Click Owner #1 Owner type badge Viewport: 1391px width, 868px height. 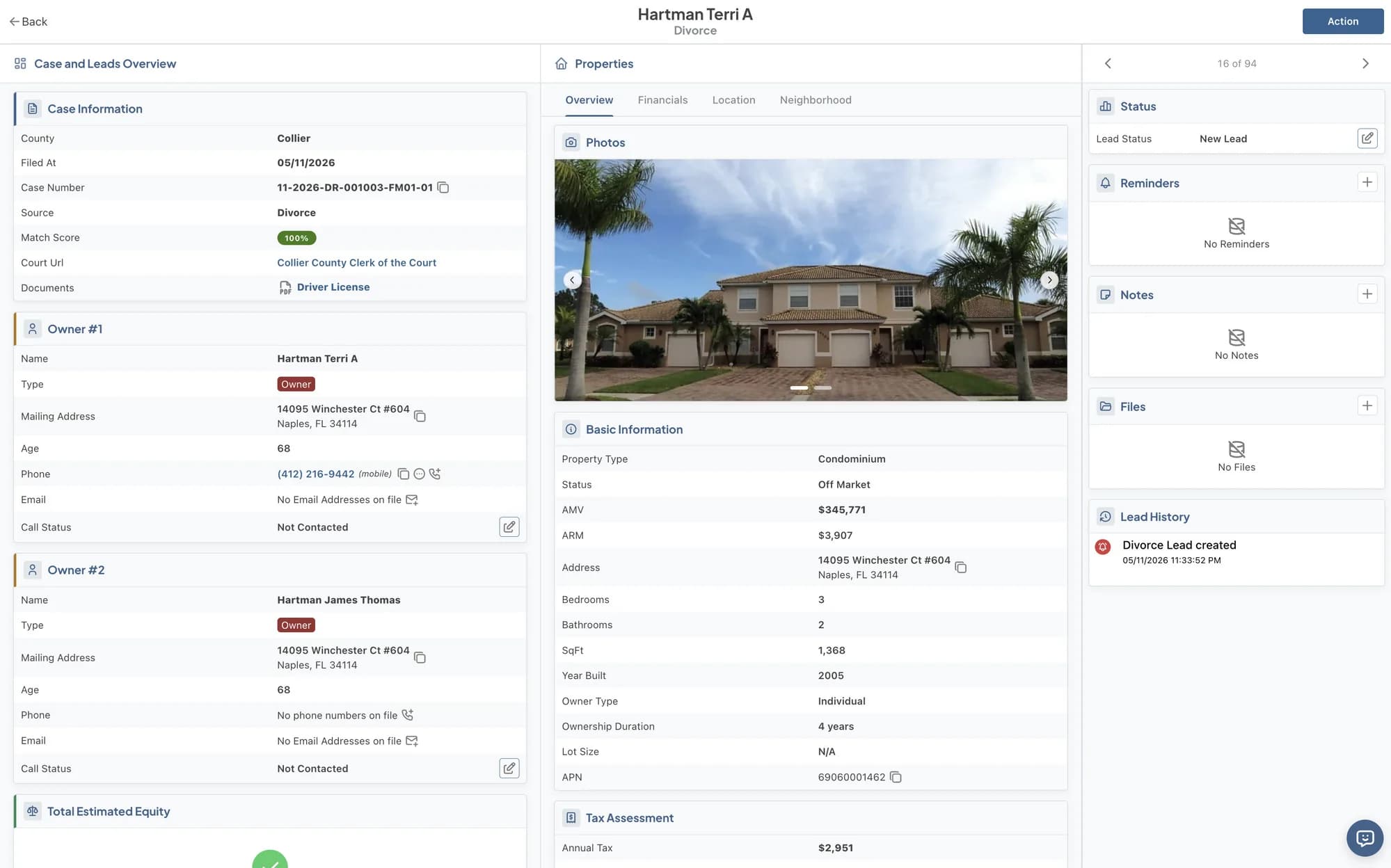pyautogui.click(x=296, y=384)
